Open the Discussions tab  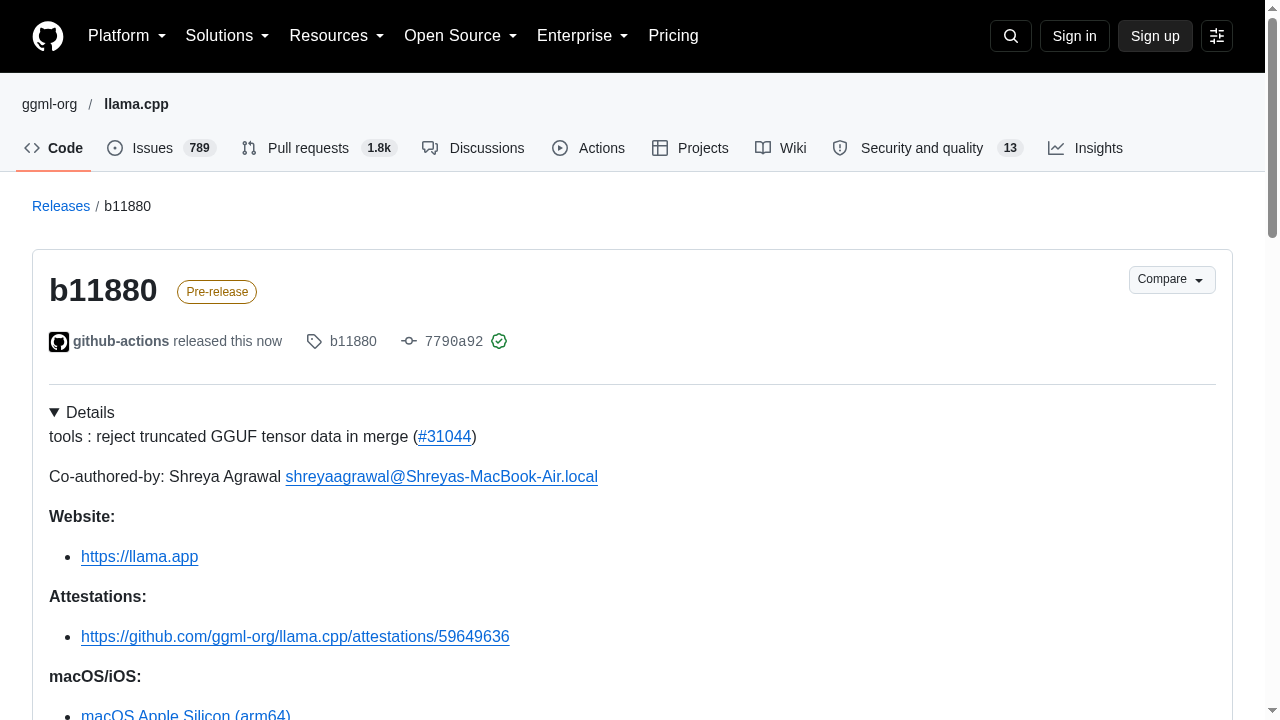tap(473, 148)
